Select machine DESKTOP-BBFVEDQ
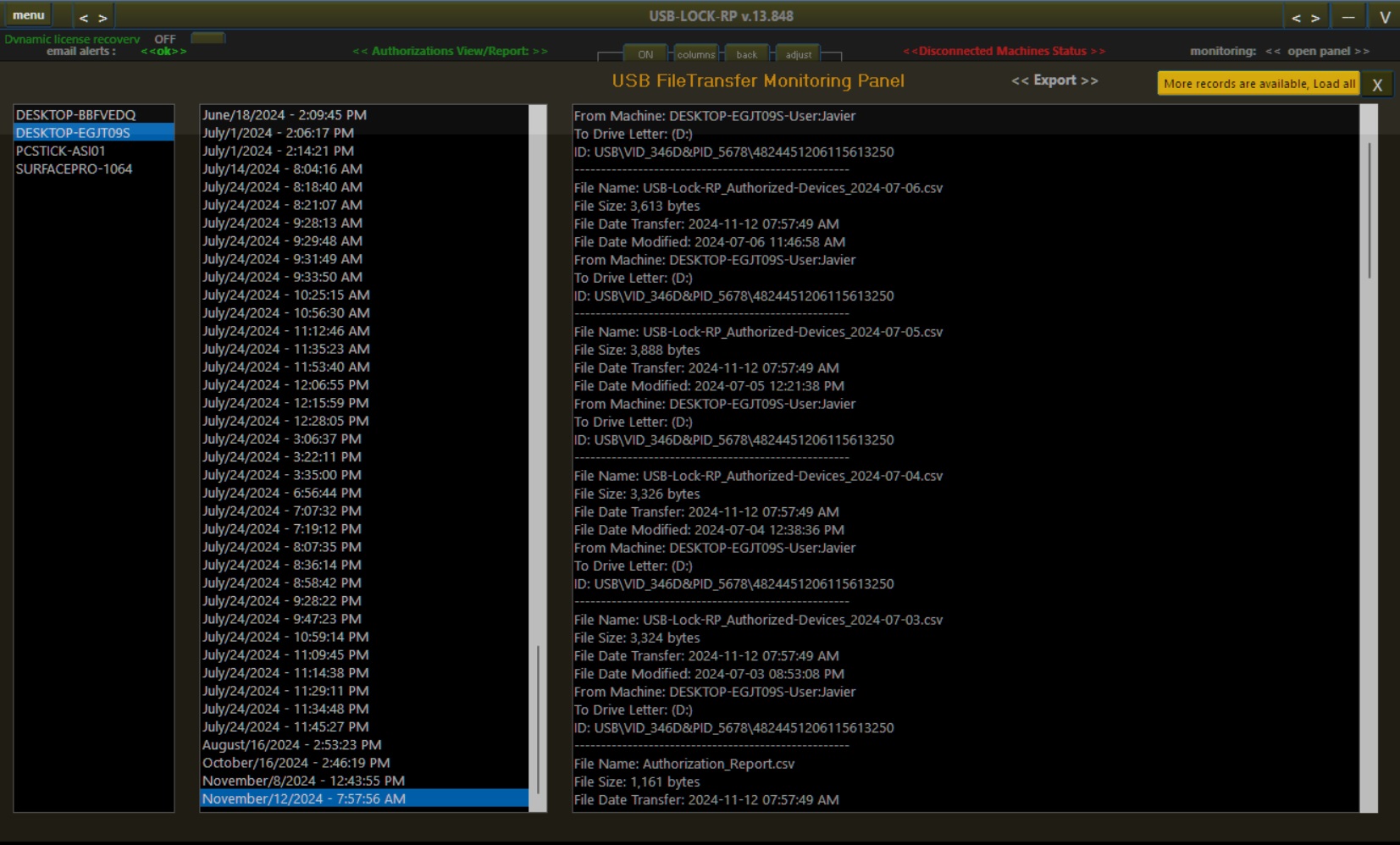This screenshot has width=1400, height=845. click(x=94, y=115)
